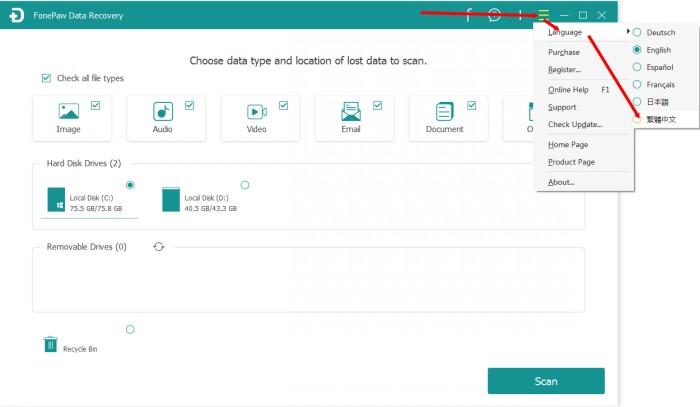
Task: Click the Audio file type icon
Action: click(162, 111)
